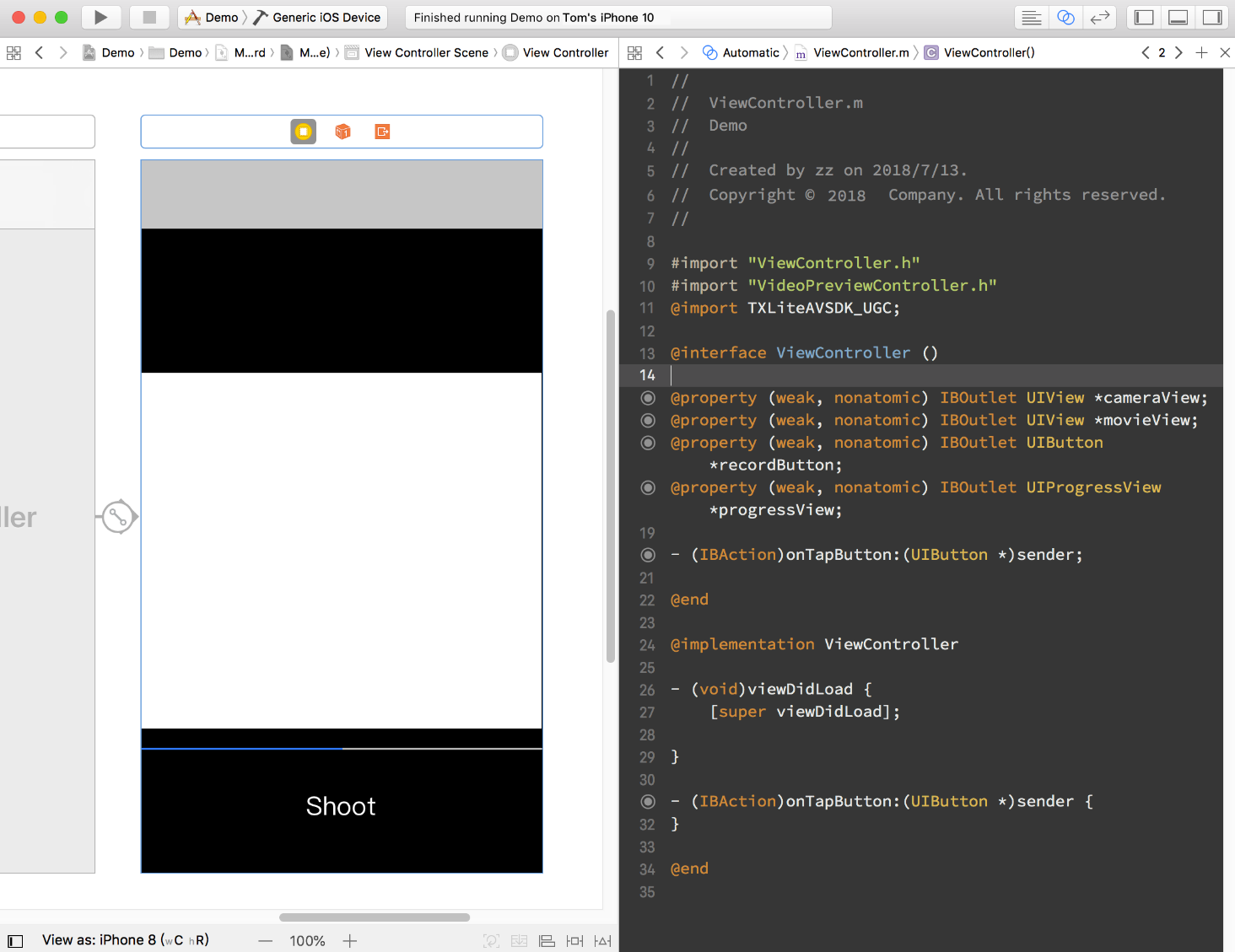The width and height of the screenshot is (1235, 952).
Task: Click the Exit icon in scene dock
Action: pyautogui.click(x=382, y=132)
